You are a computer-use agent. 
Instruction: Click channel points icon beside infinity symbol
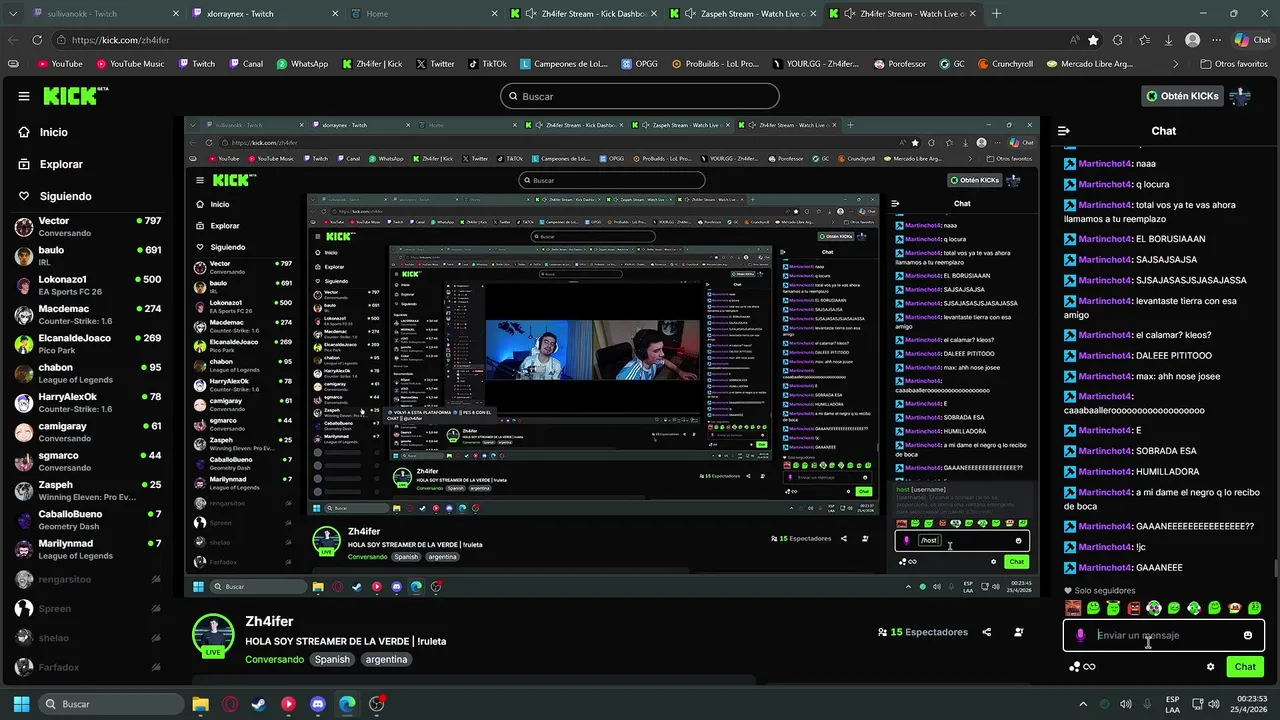tap(1074, 666)
